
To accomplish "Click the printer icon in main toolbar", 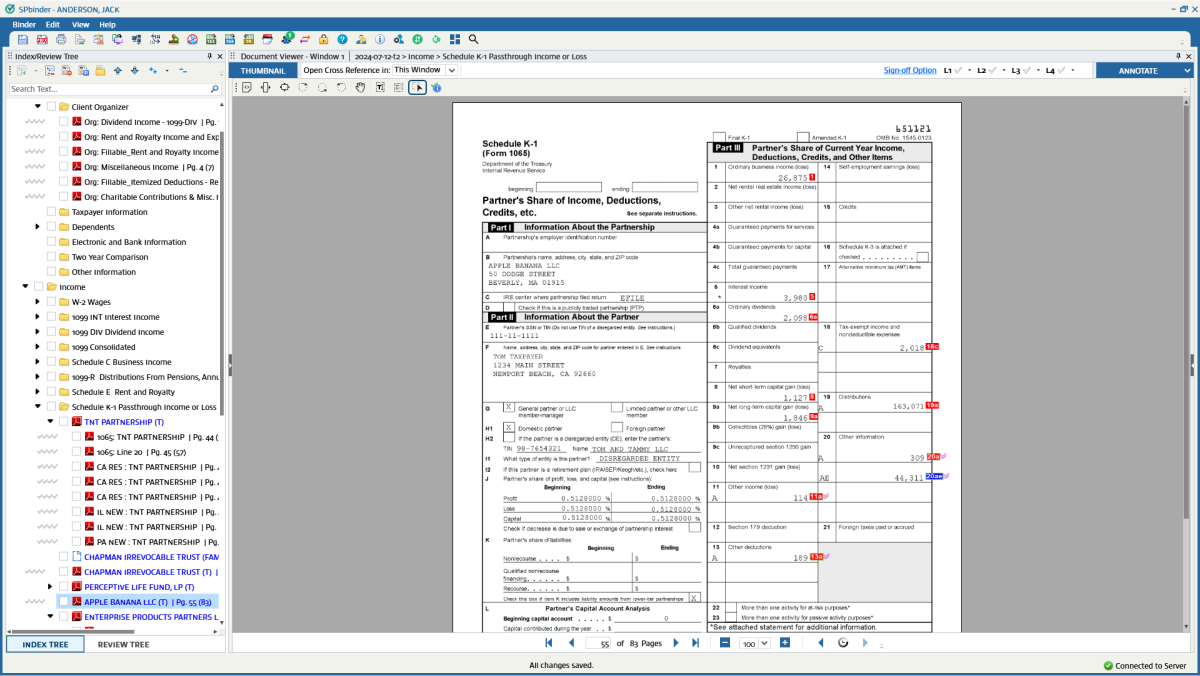I will tap(61, 39).
